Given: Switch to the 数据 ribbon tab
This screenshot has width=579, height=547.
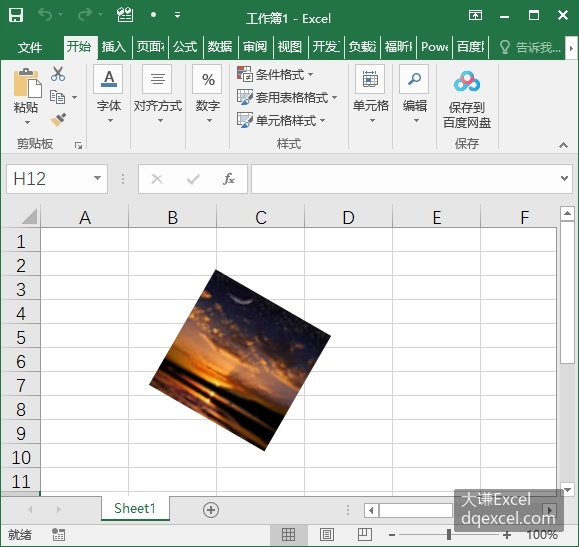Looking at the screenshot, I should (x=220, y=47).
